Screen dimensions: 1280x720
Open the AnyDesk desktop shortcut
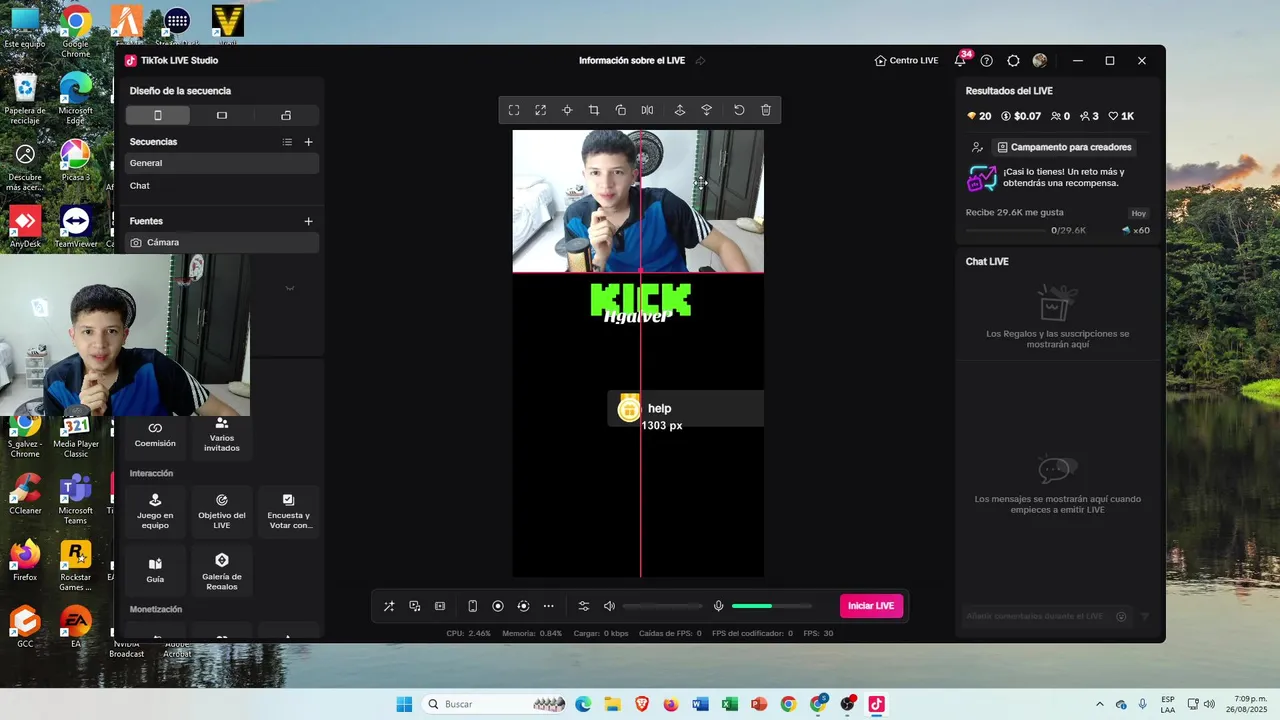point(25,226)
